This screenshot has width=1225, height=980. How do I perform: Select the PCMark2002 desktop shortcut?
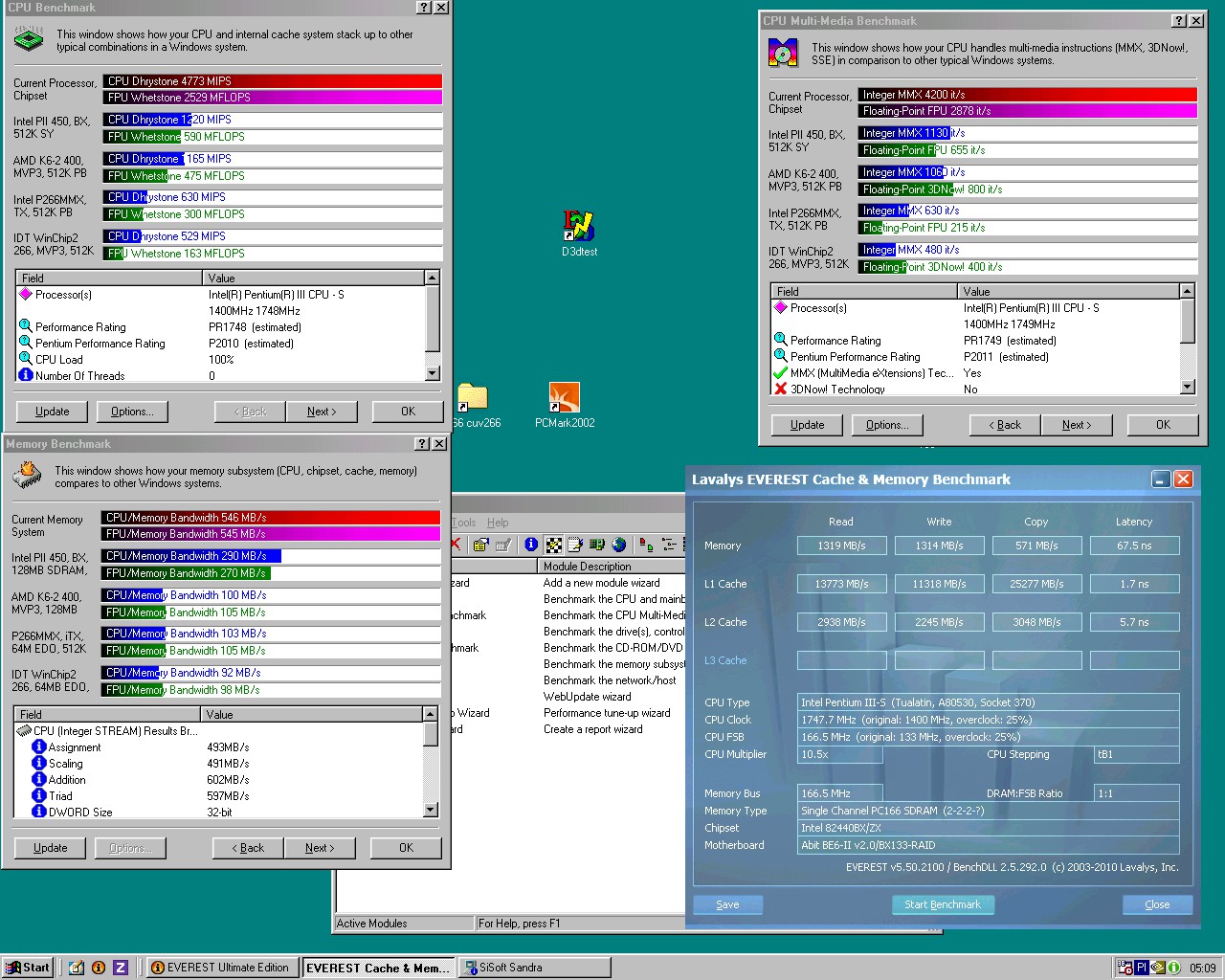(x=565, y=406)
